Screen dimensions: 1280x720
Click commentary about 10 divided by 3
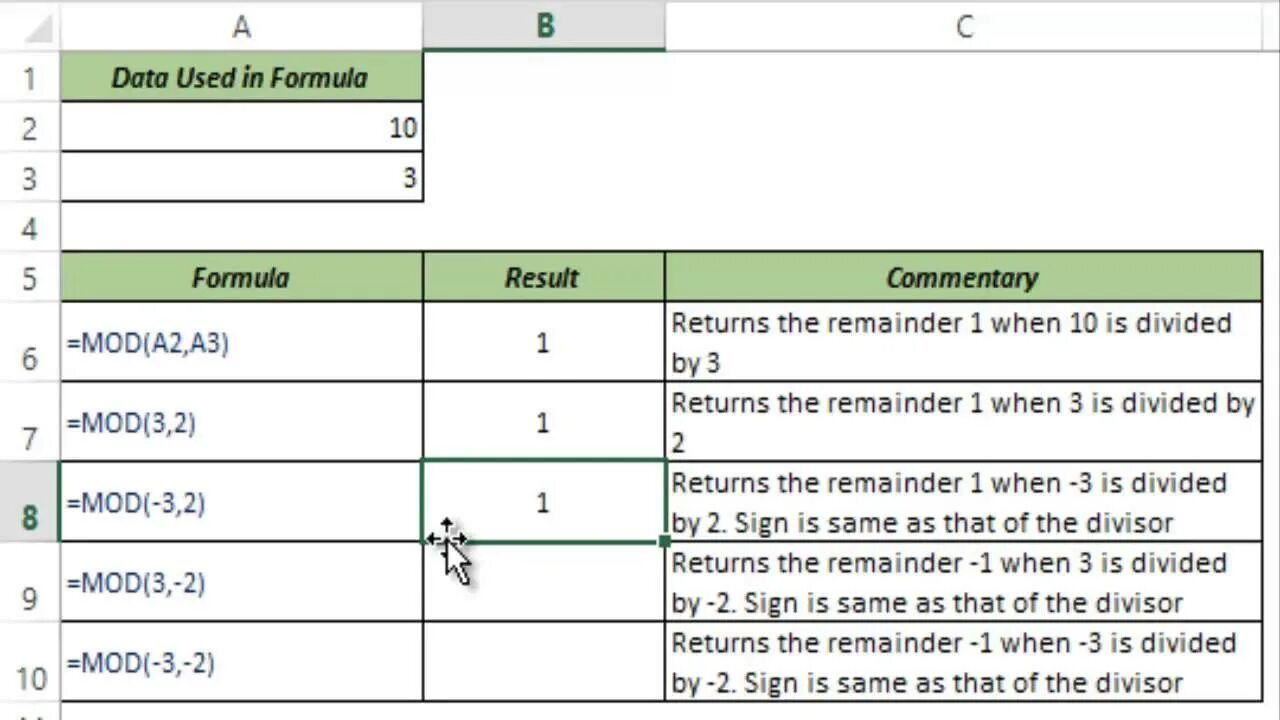pyautogui.click(x=964, y=342)
